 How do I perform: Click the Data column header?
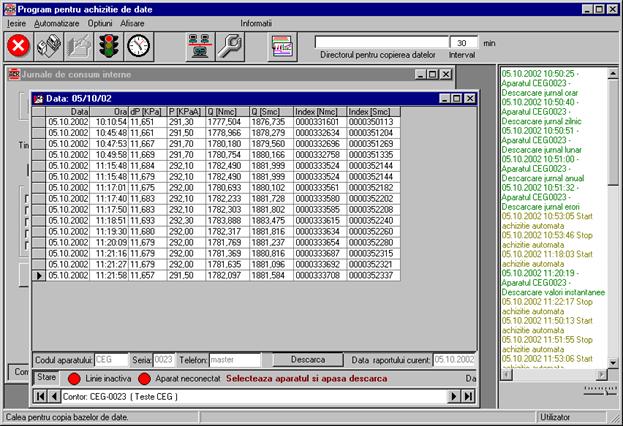tap(68, 112)
